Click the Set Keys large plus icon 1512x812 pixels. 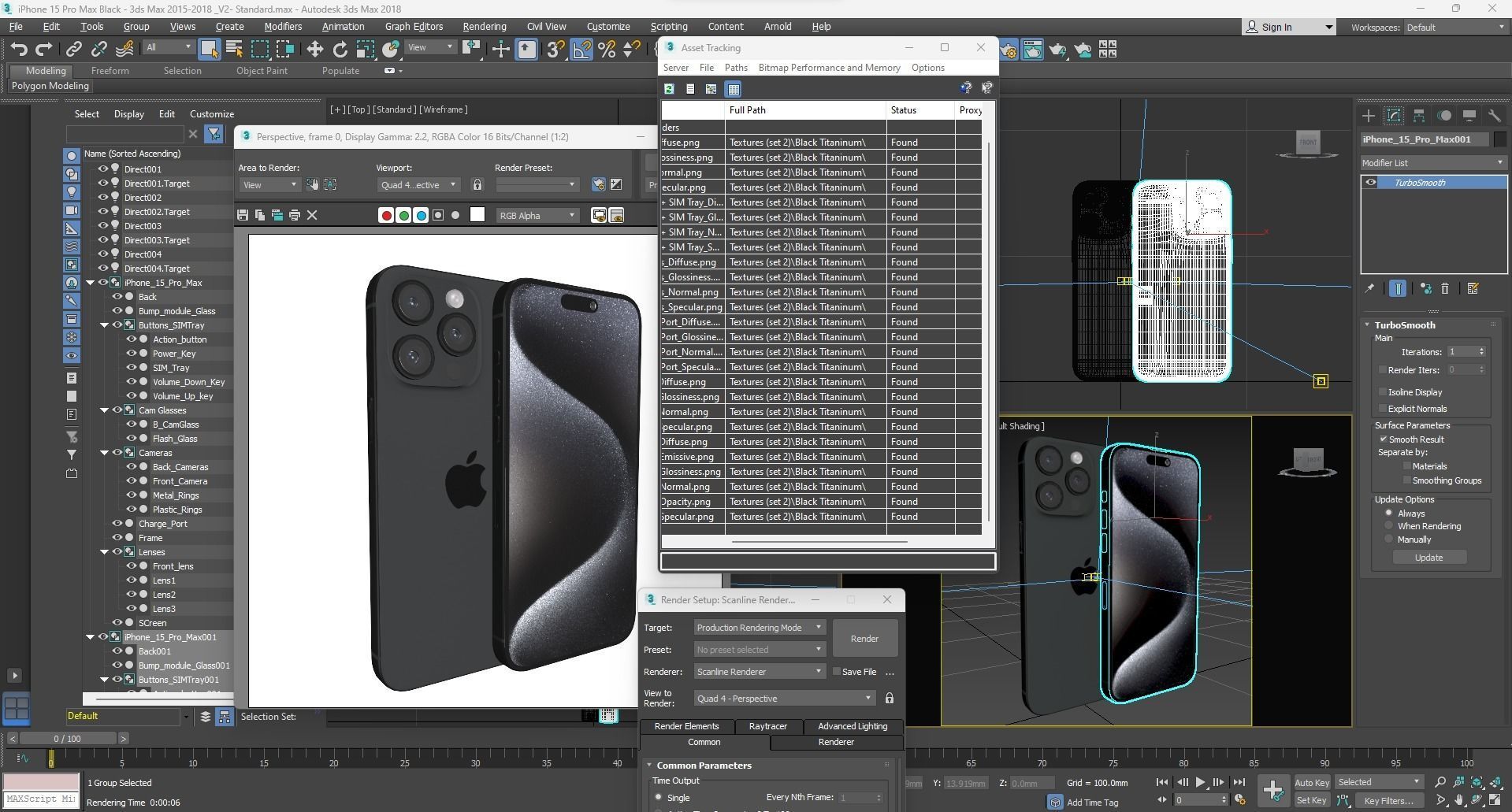(1272, 790)
